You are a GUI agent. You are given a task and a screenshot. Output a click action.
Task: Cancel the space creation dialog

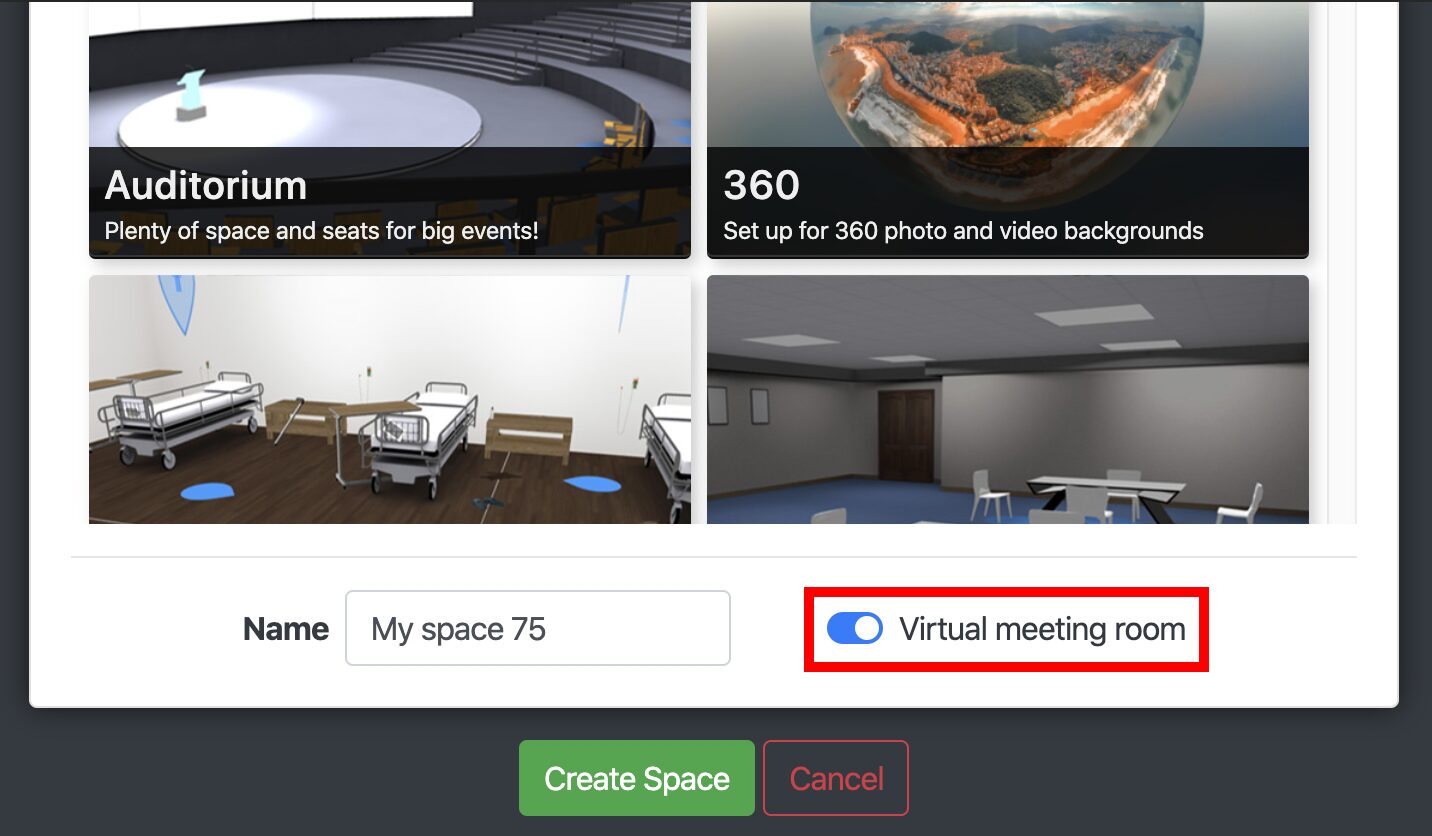pos(836,778)
